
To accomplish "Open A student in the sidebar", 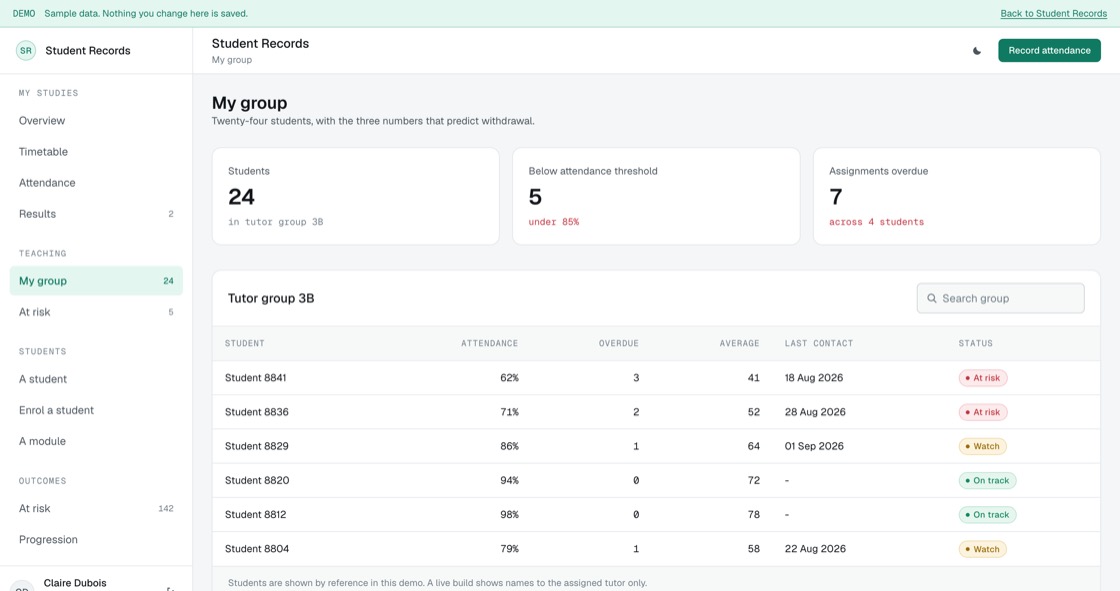I will pos(96,379).
